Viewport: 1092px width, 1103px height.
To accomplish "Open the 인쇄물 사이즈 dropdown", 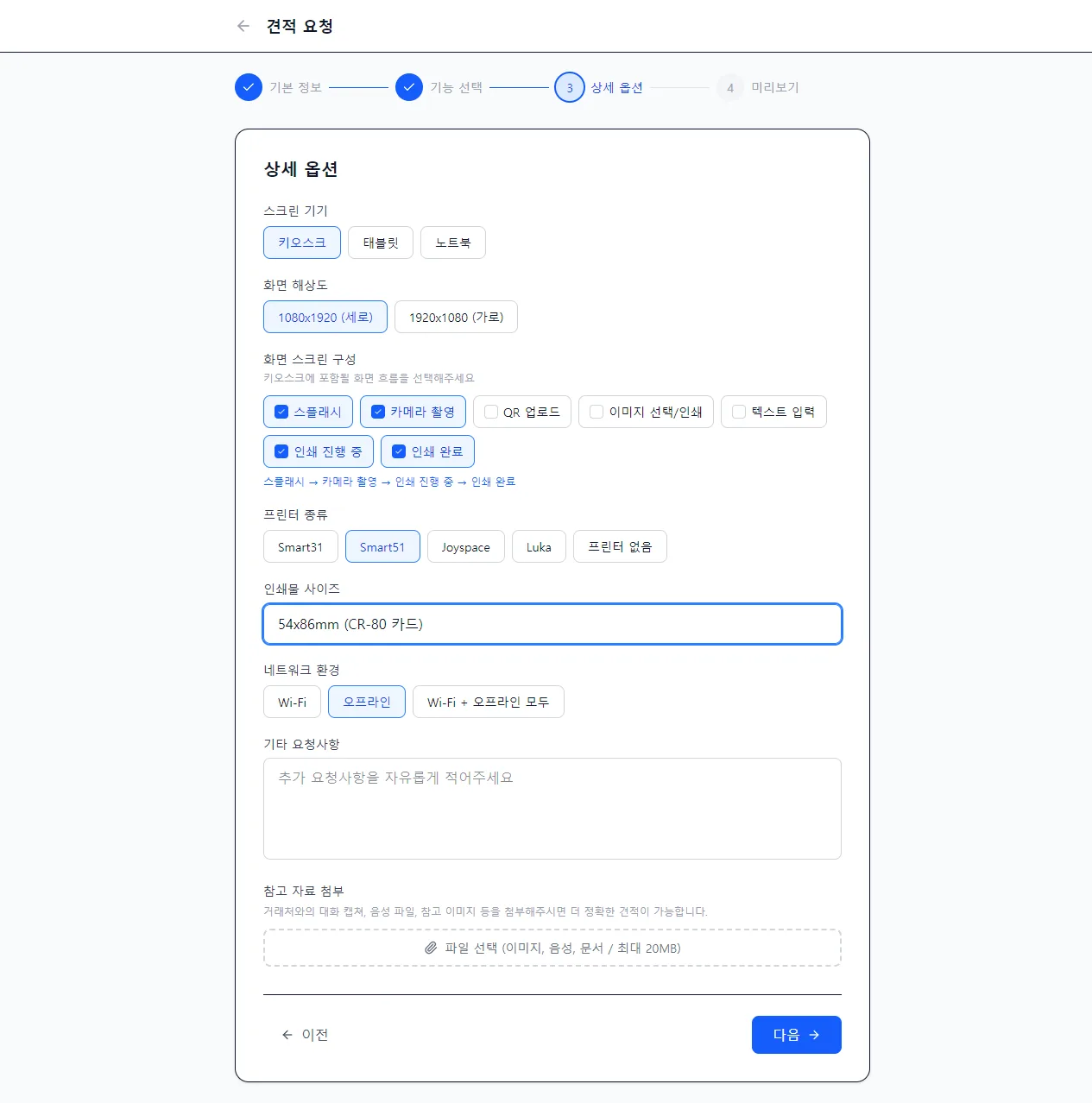I will pos(552,624).
